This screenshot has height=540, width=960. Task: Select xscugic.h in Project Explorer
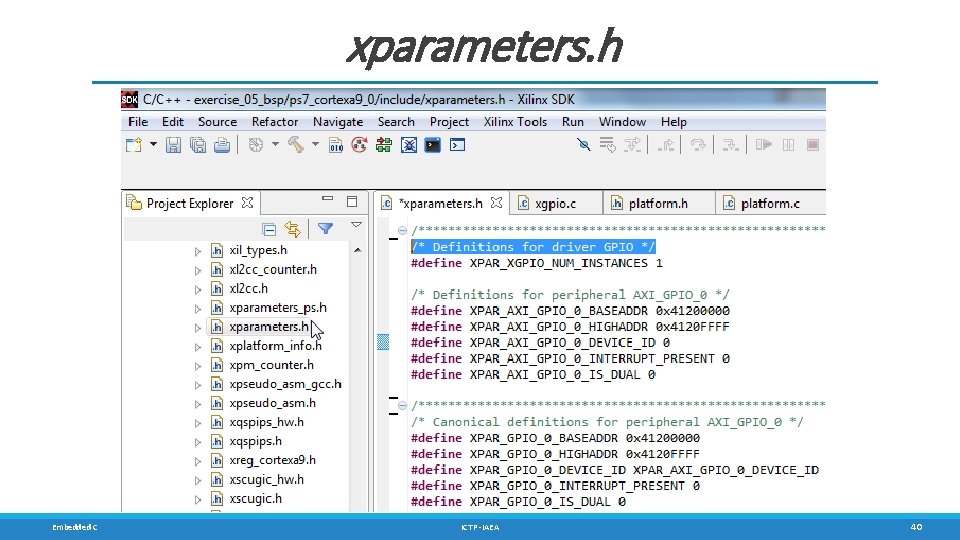point(255,498)
